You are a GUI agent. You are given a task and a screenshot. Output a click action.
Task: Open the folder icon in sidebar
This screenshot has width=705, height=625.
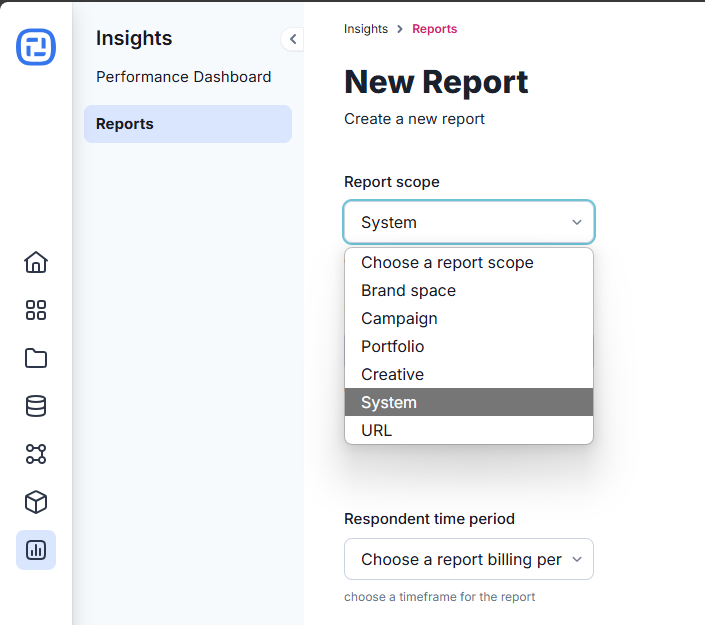pos(36,358)
